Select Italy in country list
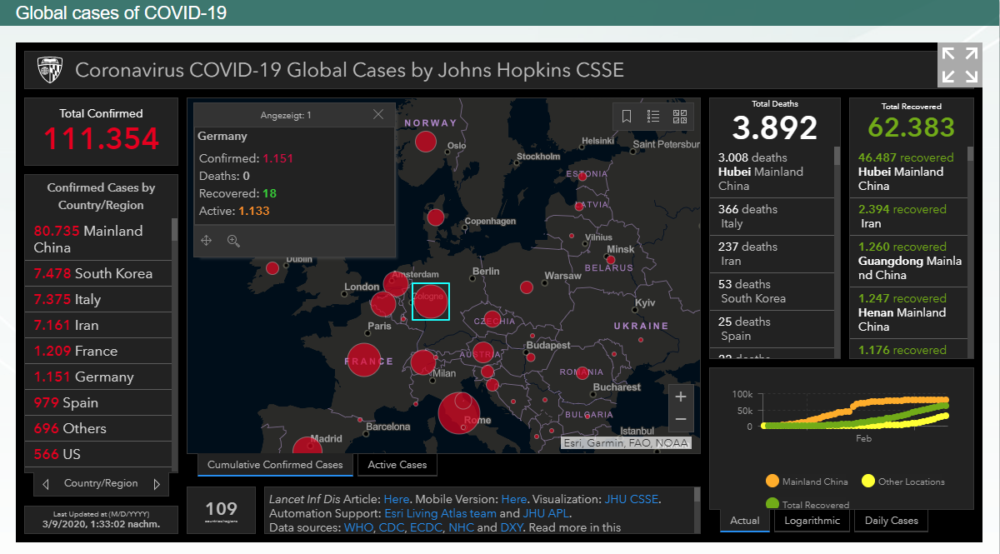The width and height of the screenshot is (1000, 554). [x=98, y=299]
